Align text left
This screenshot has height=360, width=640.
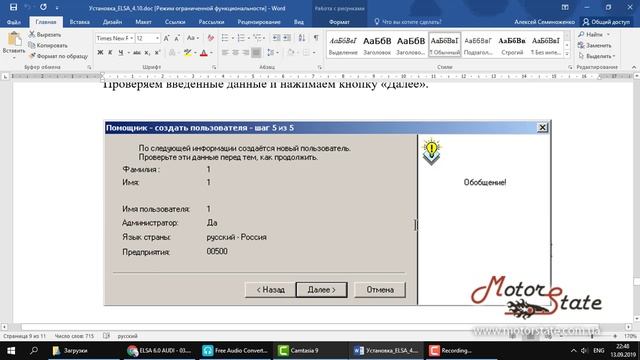[x=225, y=52]
